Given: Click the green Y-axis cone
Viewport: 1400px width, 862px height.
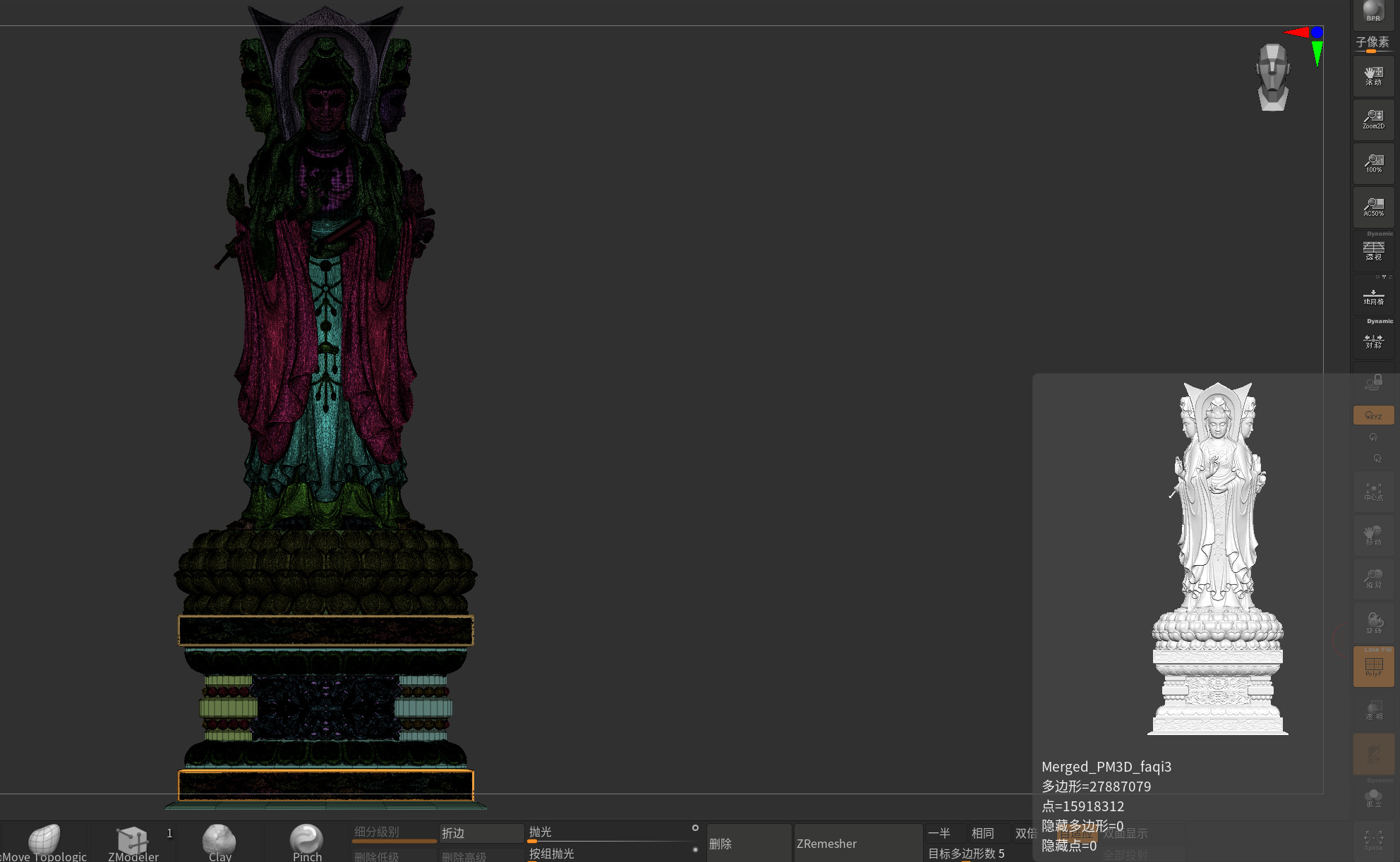Looking at the screenshot, I should [x=1317, y=53].
